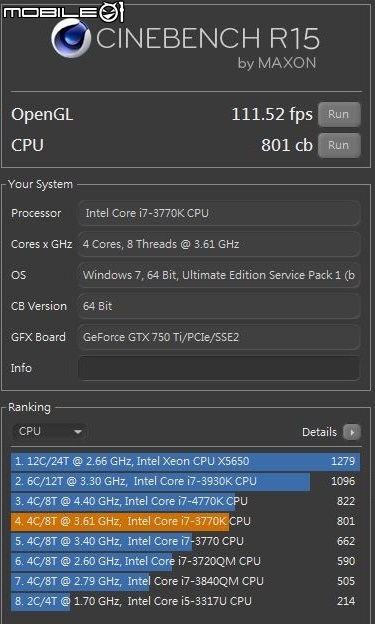375x624 pixels.
Task: Select the Core i7-3930K ranking entry
Action: click(x=186, y=481)
